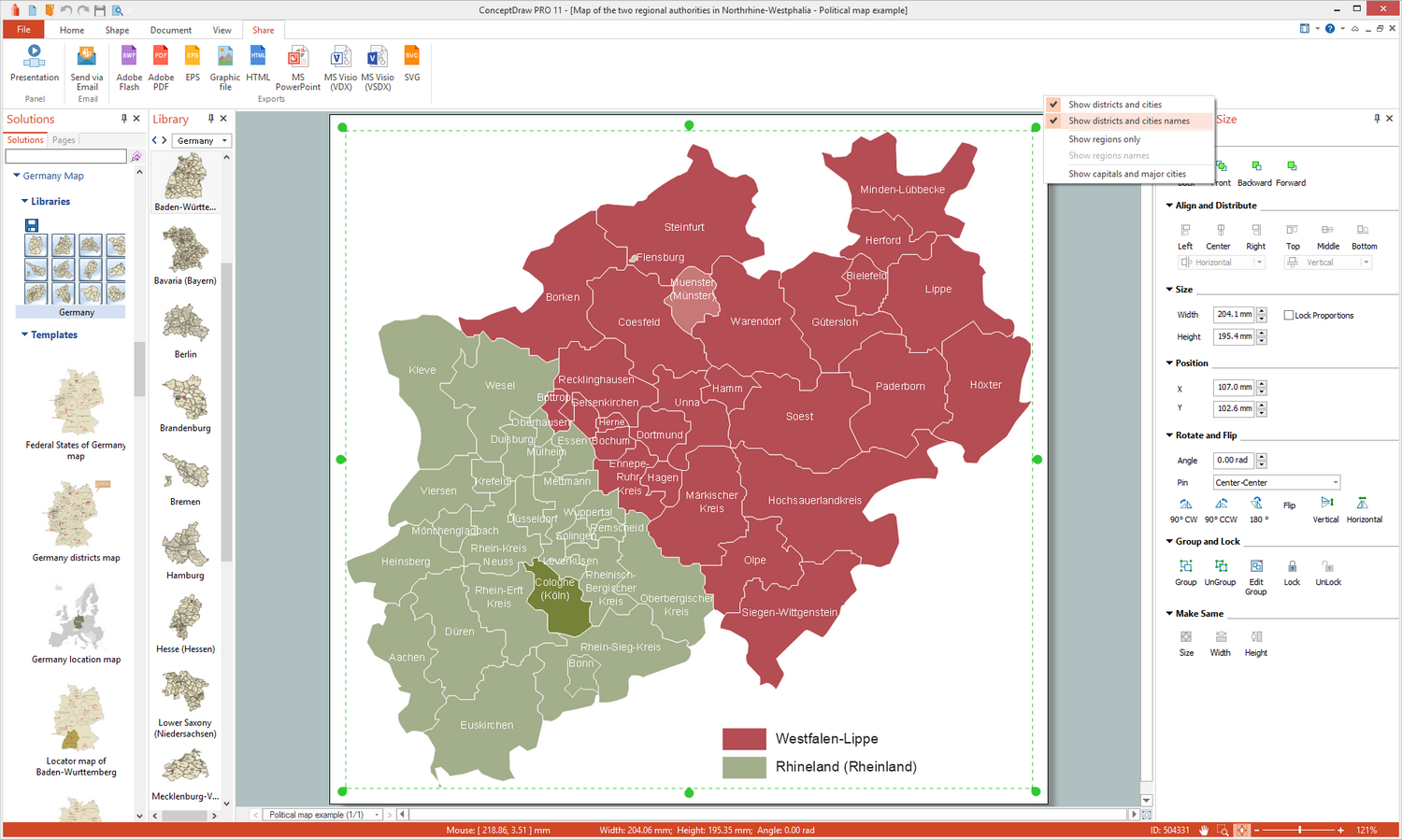Collapse the Rotate and Flip section

1169,435
